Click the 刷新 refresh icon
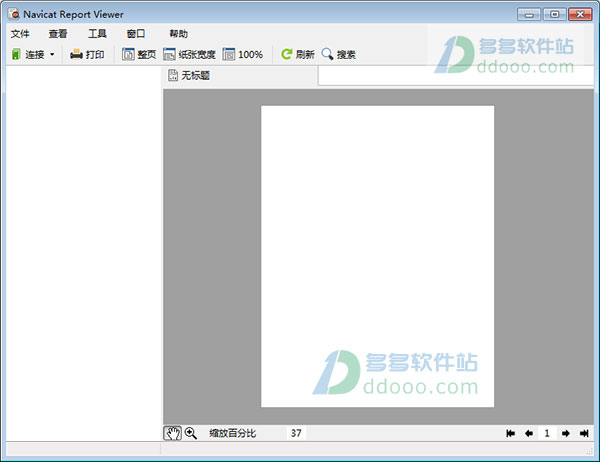Image resolution: width=600 pixels, height=462 pixels. (x=286, y=54)
